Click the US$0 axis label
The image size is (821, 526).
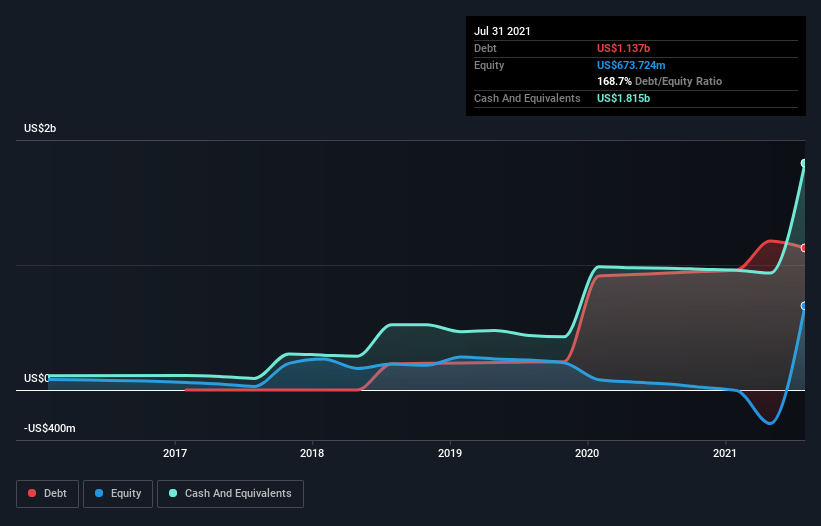click(37, 378)
